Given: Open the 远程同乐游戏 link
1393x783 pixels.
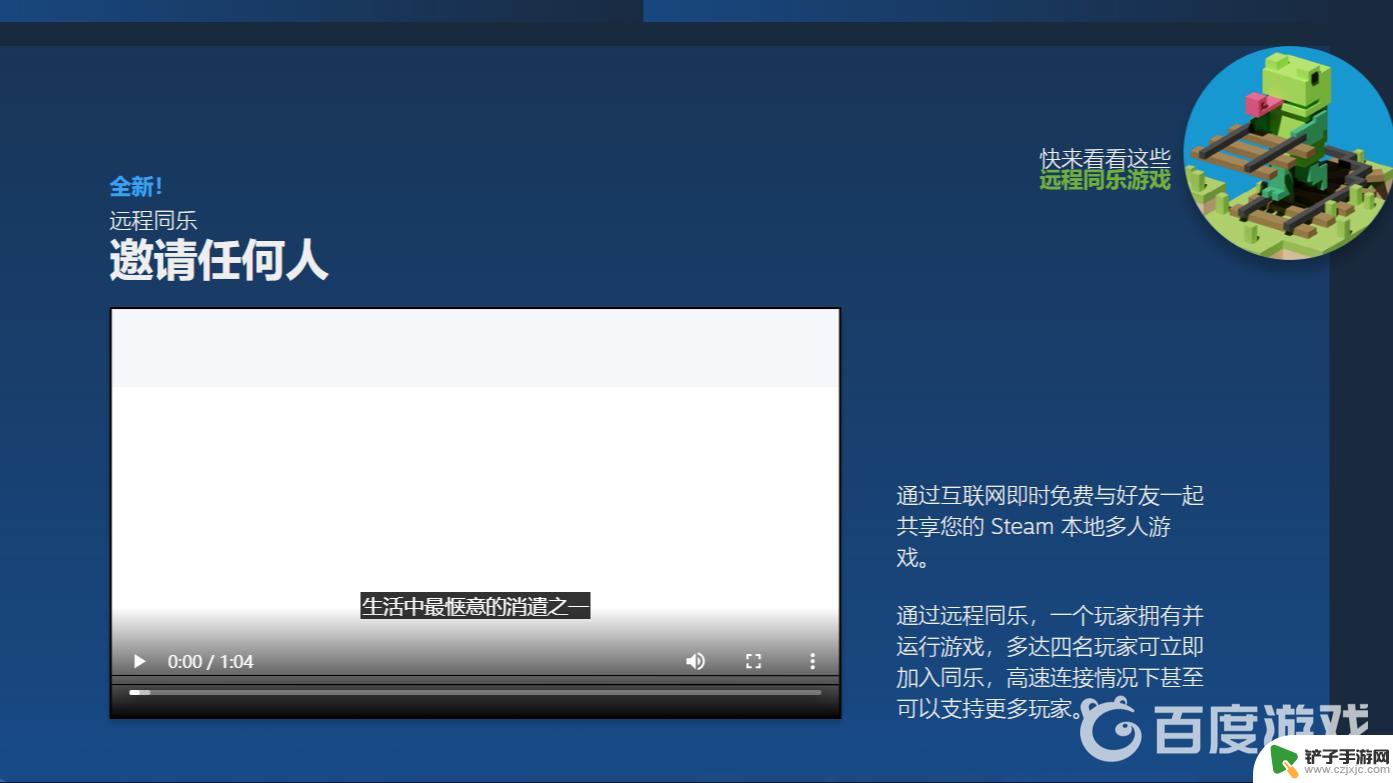Looking at the screenshot, I should click(x=1105, y=180).
